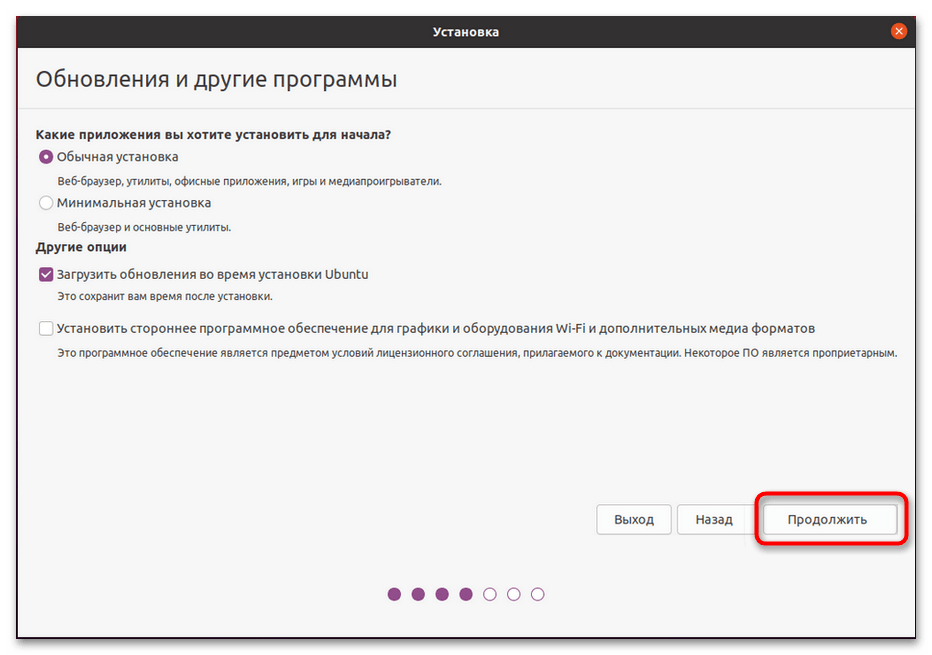Click the Другие опции section label
The width and height of the screenshot is (932, 655).
click(x=81, y=247)
